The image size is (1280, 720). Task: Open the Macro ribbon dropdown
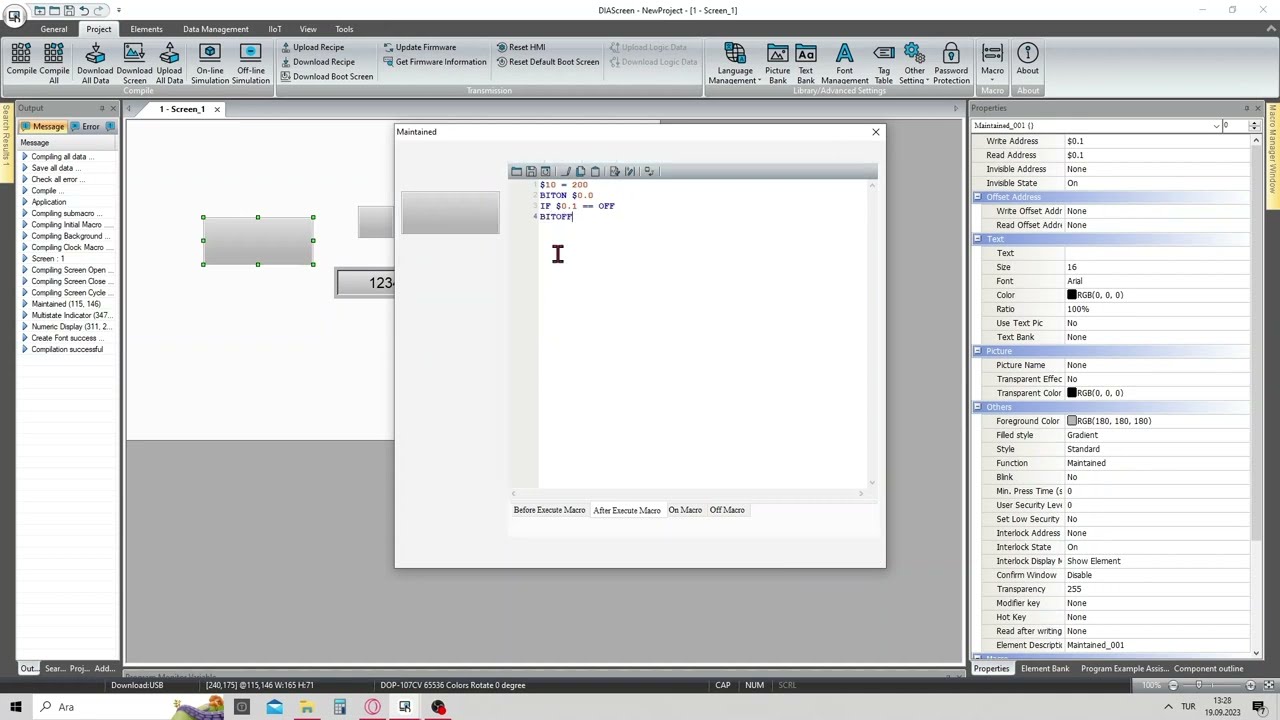pos(992,63)
